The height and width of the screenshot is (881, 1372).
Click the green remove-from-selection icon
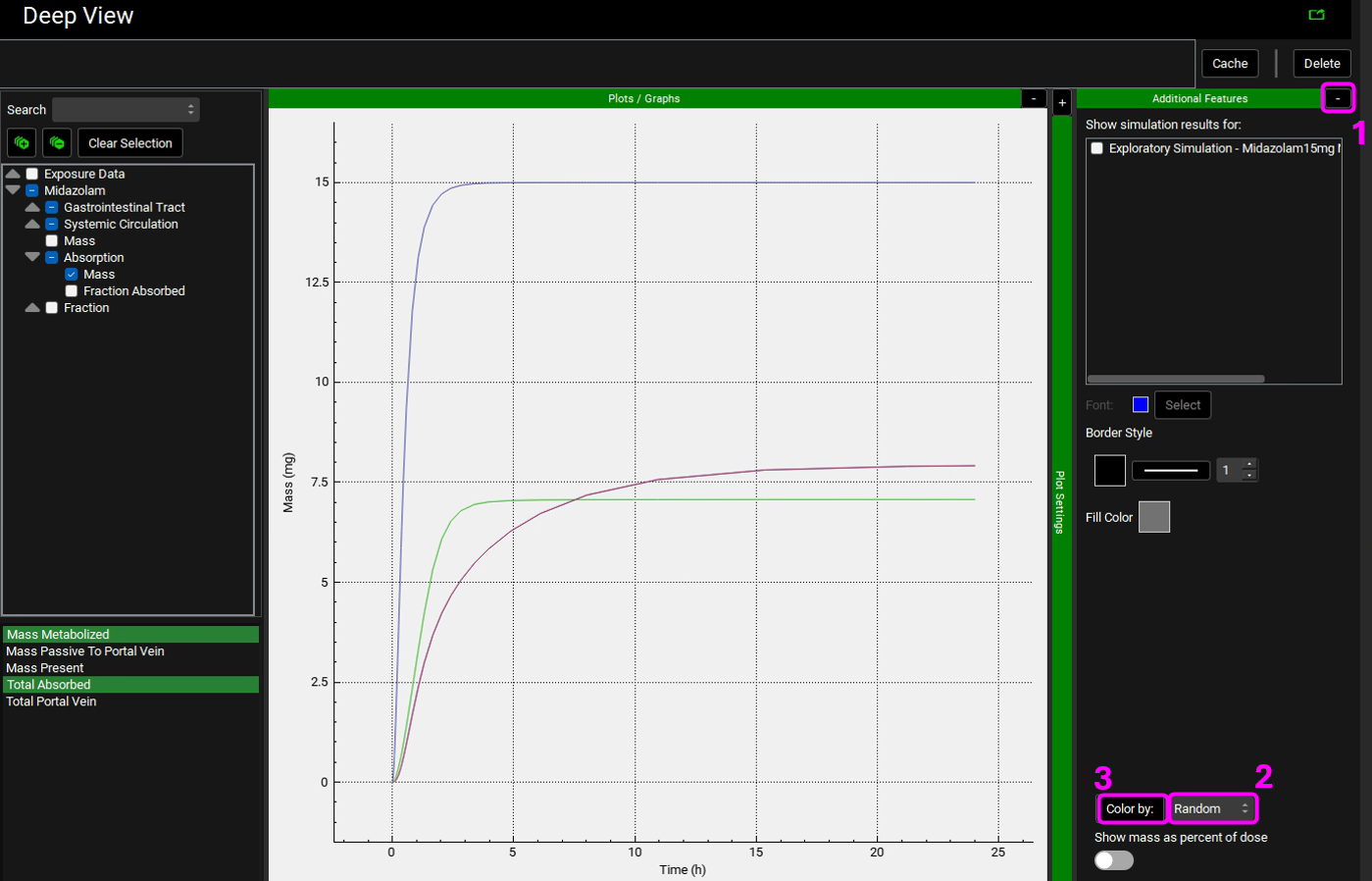(57, 143)
